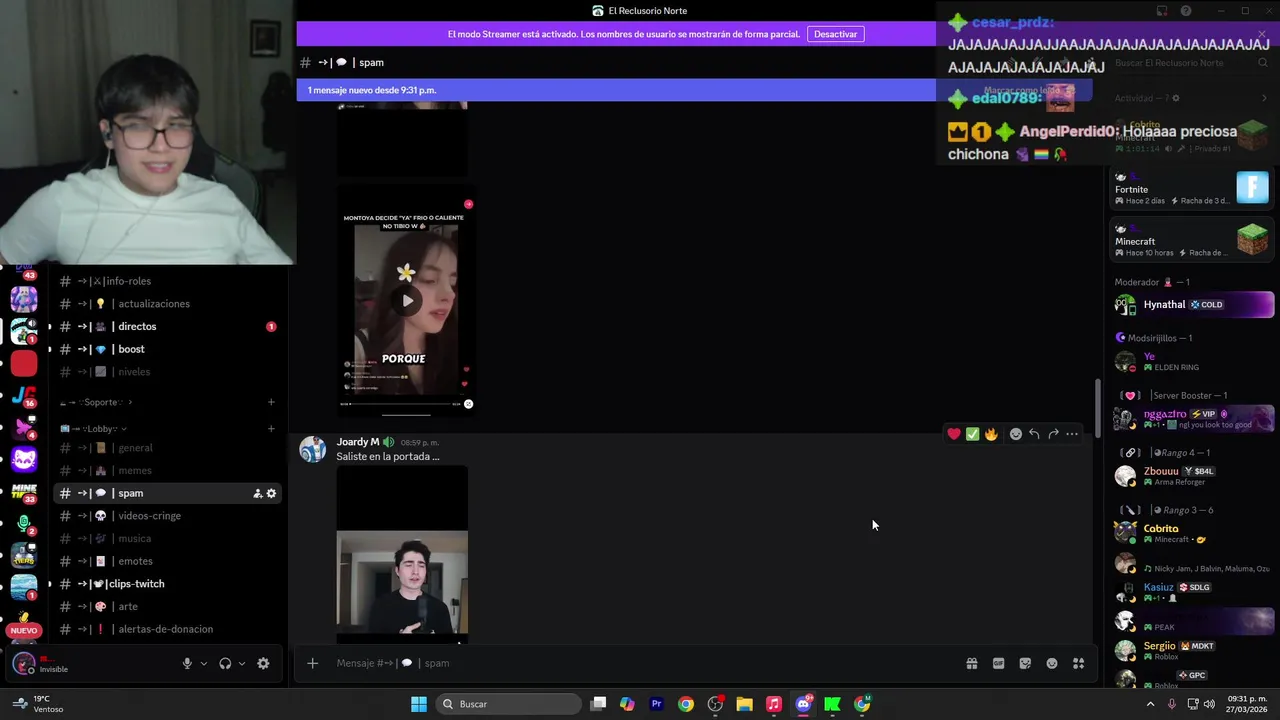Open add-reaction emoji picker on message
The image size is (1280, 720).
click(x=1015, y=434)
